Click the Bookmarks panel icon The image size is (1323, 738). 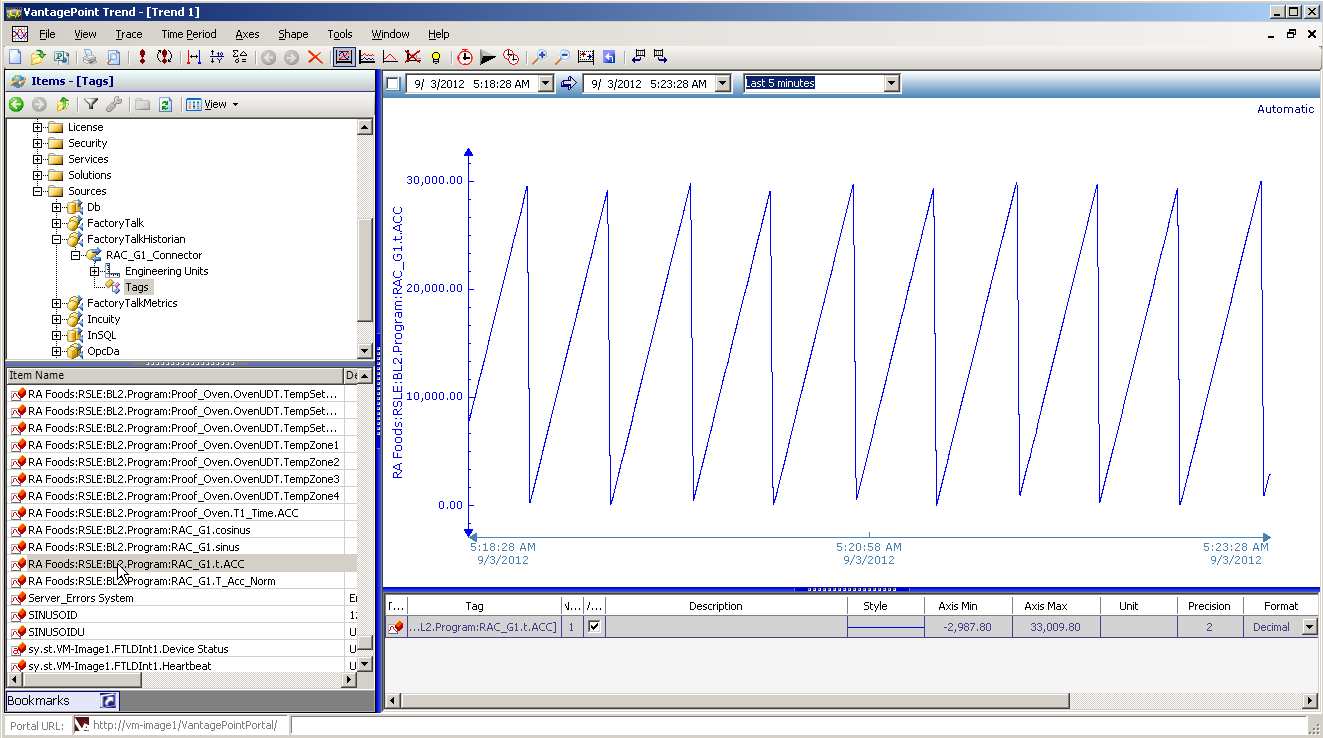point(108,701)
